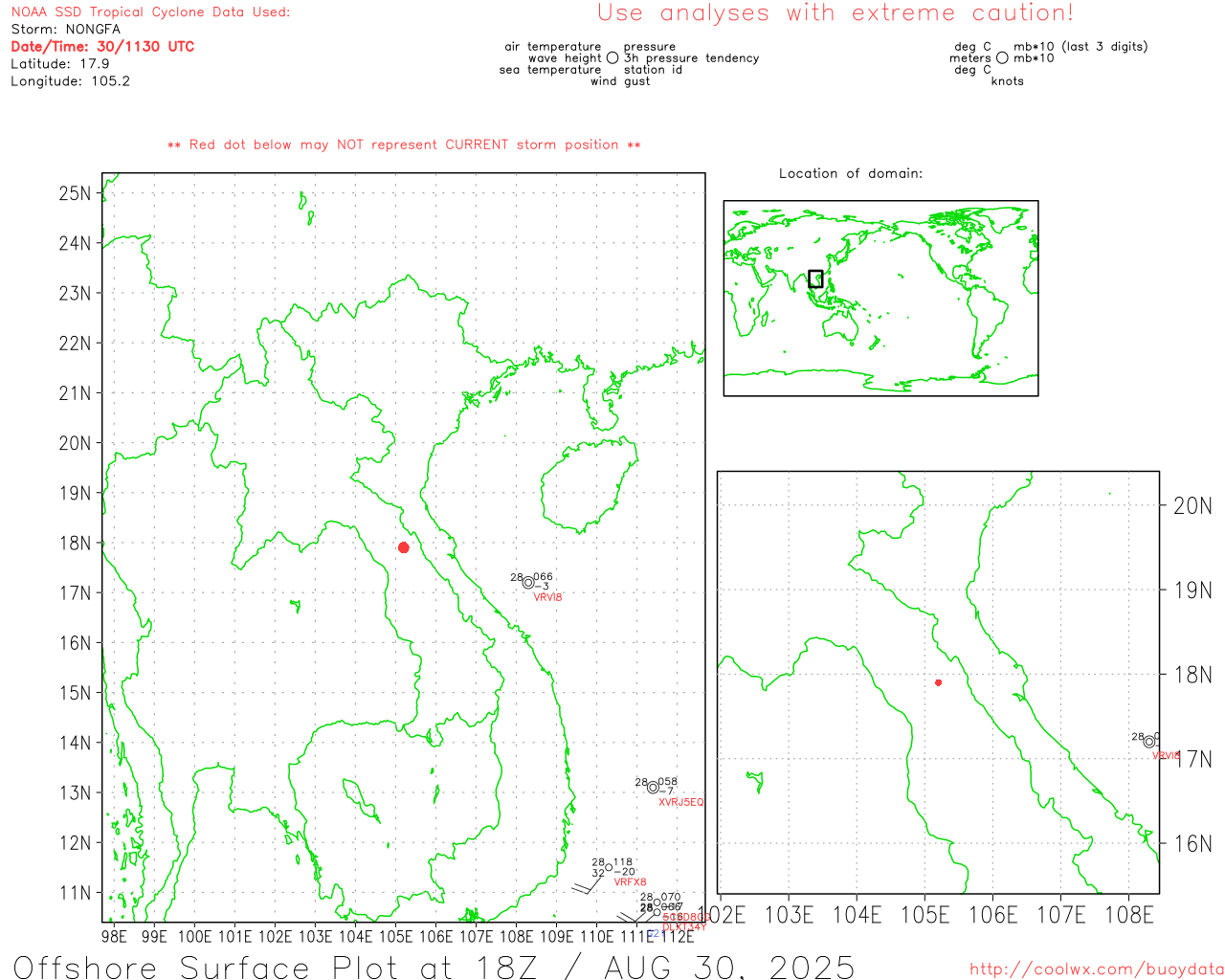Click the 'Location of domain:' caption
This screenshot has height=980, width=1225.
[851, 173]
